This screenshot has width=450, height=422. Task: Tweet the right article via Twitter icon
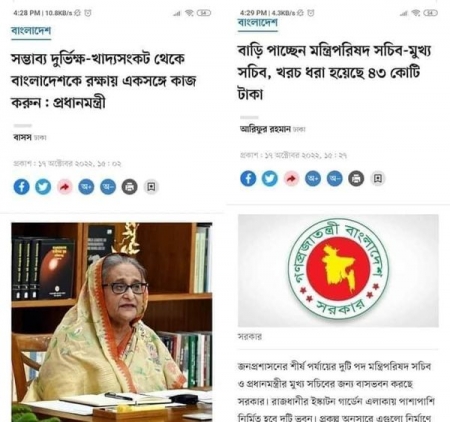(270, 179)
